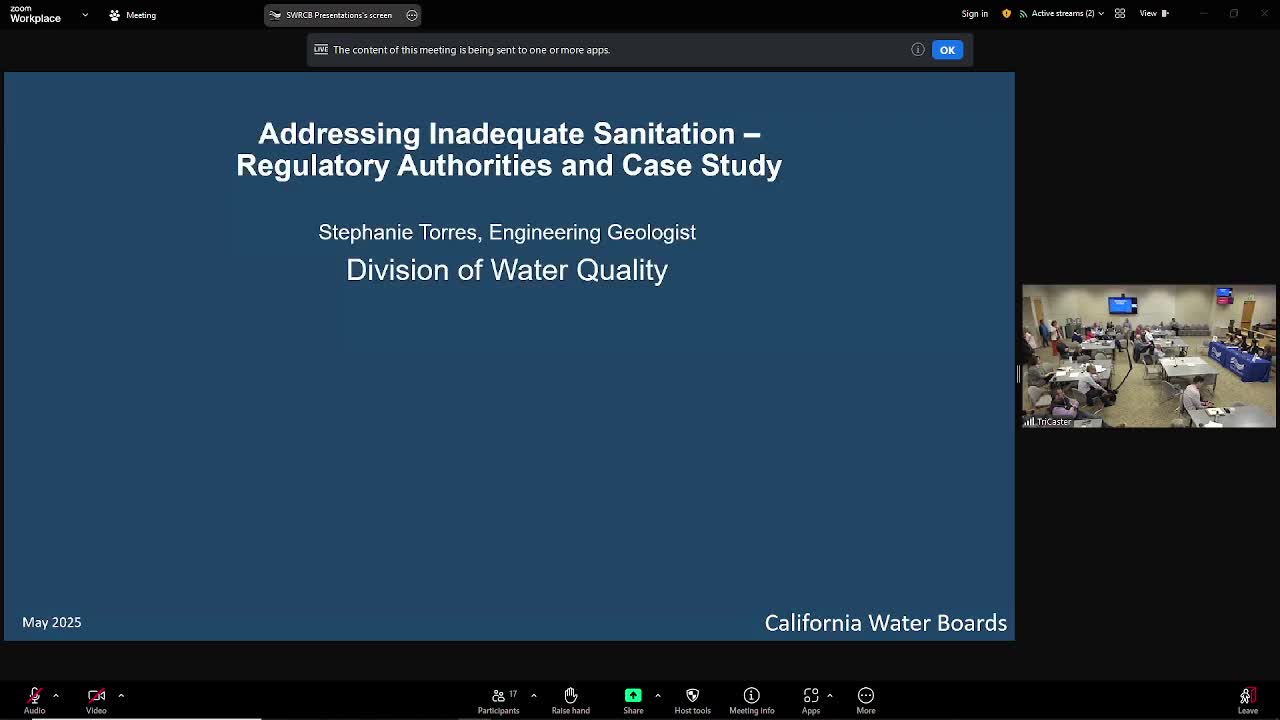Click Sign in
1280x720 pixels.
[x=975, y=14]
